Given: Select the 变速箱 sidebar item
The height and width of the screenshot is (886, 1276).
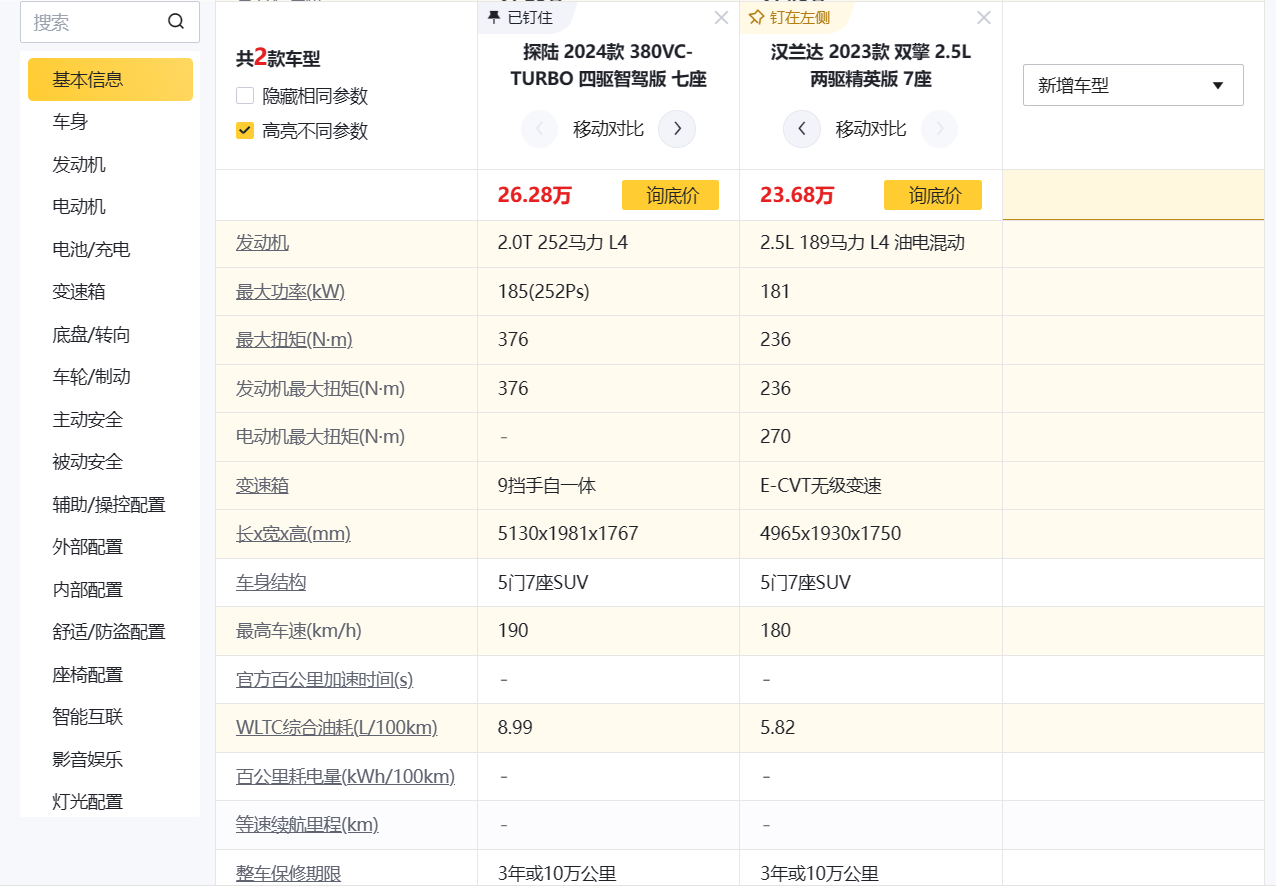Looking at the screenshot, I should tap(79, 292).
